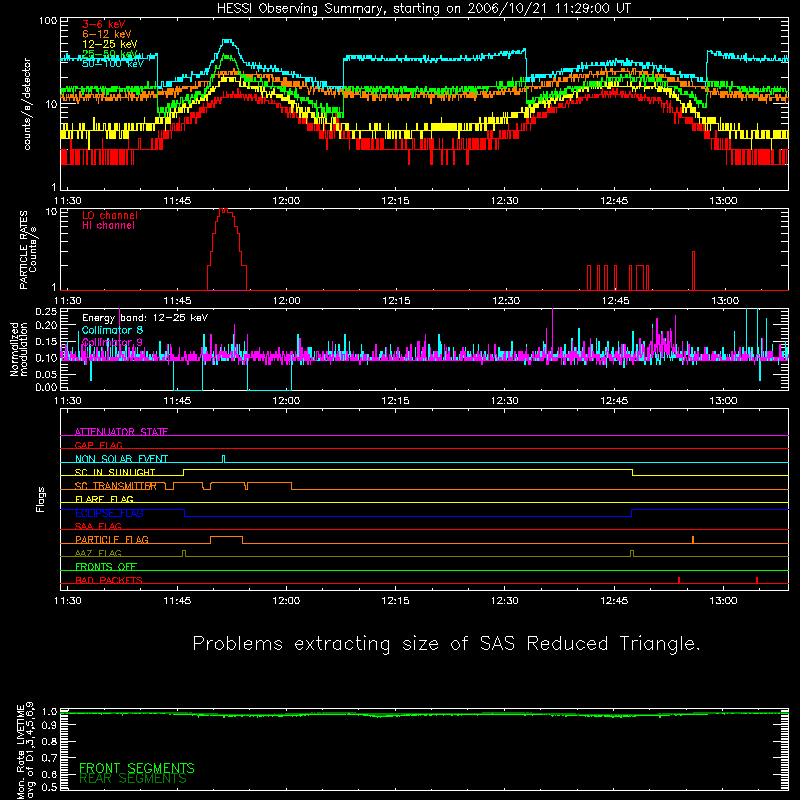The width and height of the screenshot is (800, 800).
Task: Click the 'NON SOLAR EVENT' flag label
Action: (121, 459)
